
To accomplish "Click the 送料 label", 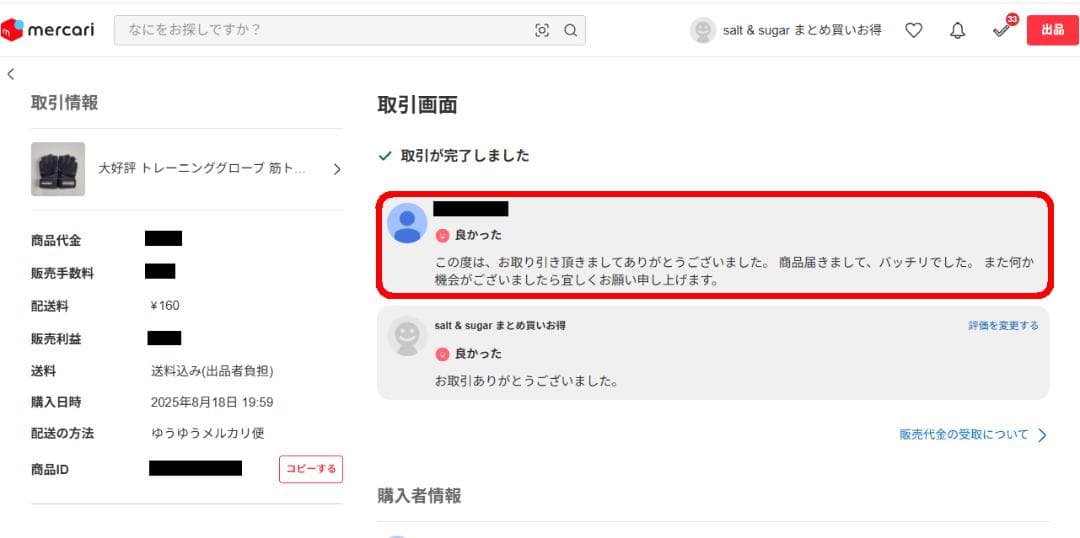I will point(43,371).
